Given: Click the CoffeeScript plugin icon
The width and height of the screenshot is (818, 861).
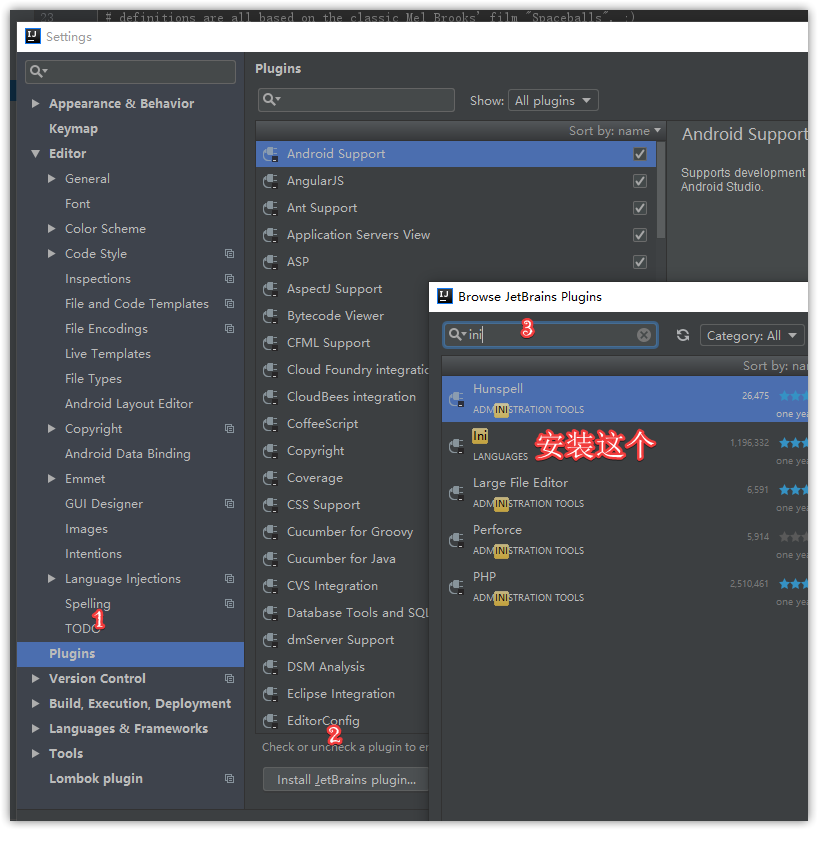Looking at the screenshot, I should (270, 424).
